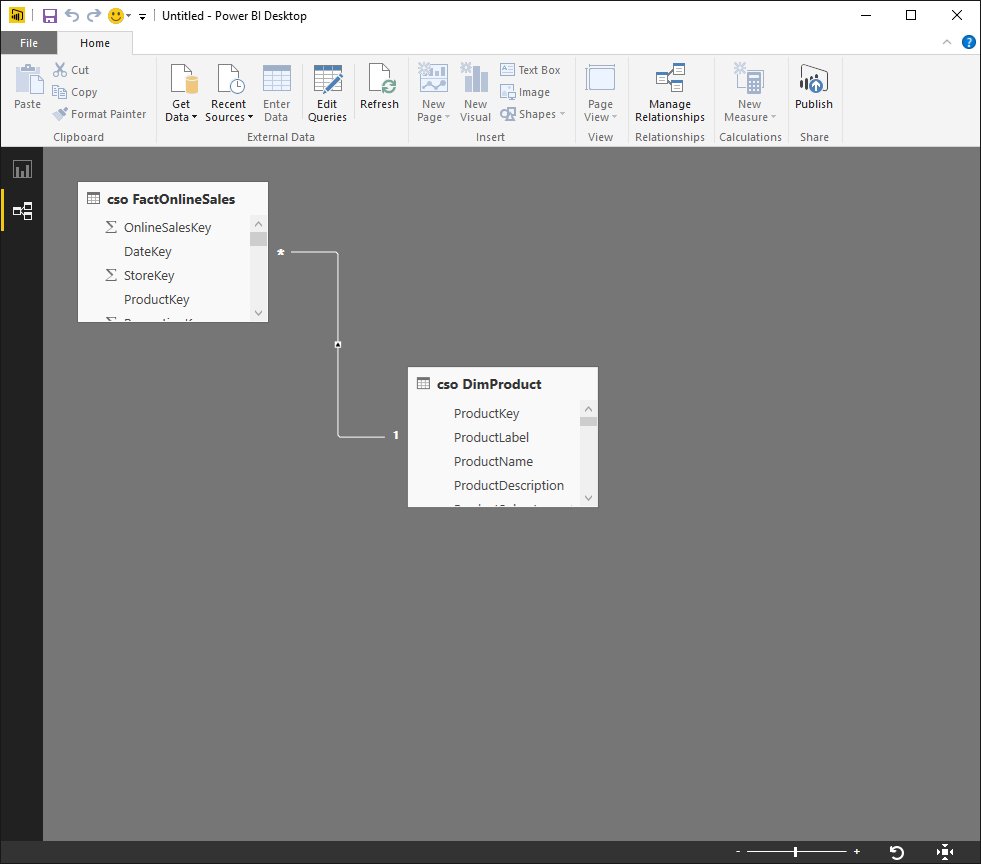Open the File menu

tap(29, 43)
